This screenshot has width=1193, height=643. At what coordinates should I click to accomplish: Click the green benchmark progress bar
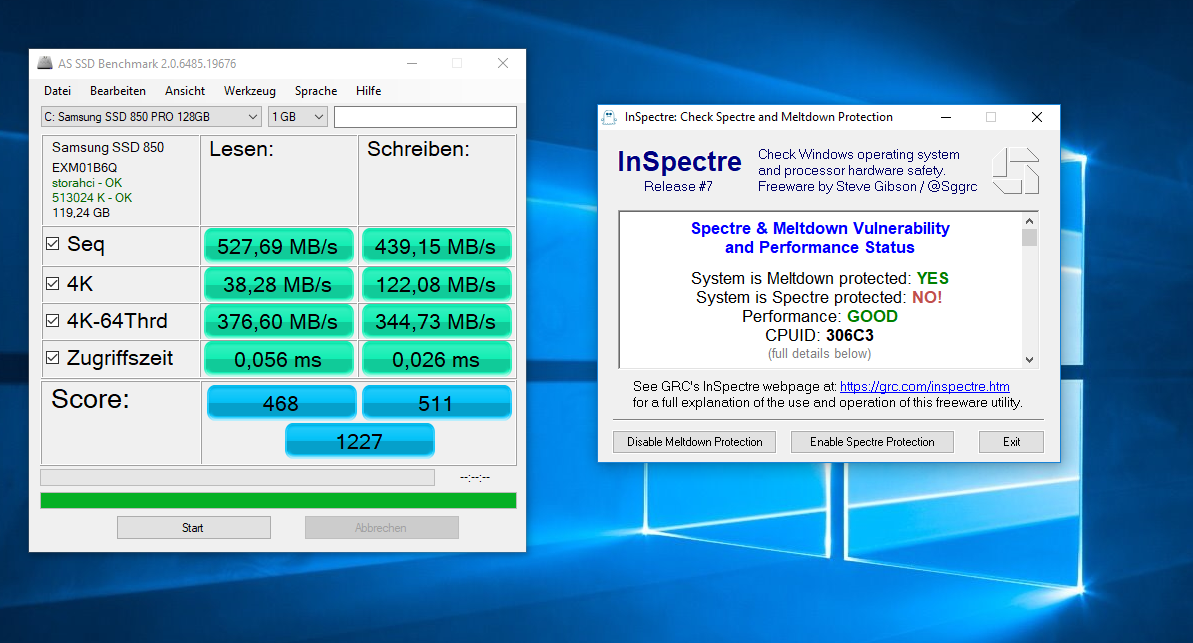pos(278,501)
